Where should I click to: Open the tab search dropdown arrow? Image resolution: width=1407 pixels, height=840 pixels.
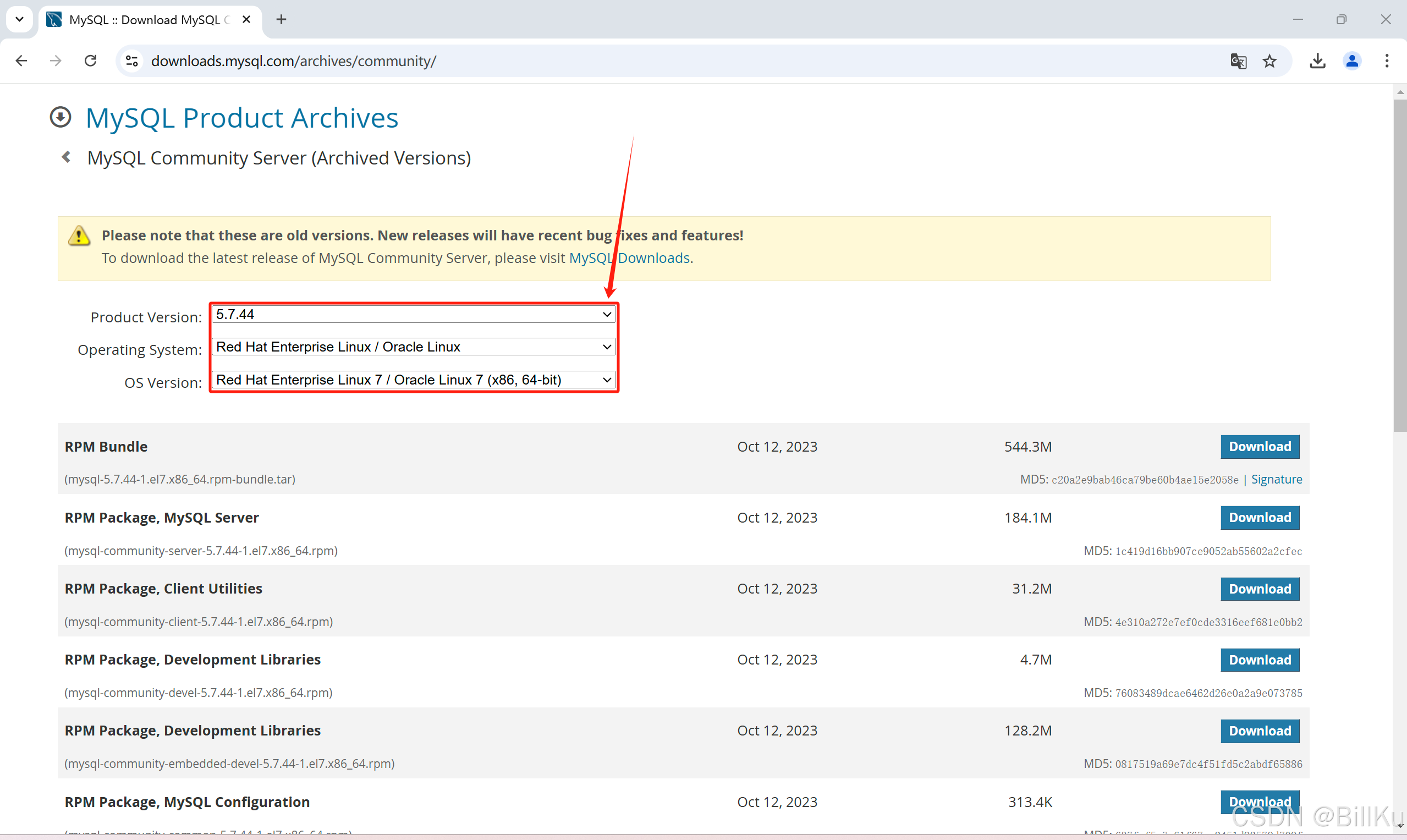(19, 19)
